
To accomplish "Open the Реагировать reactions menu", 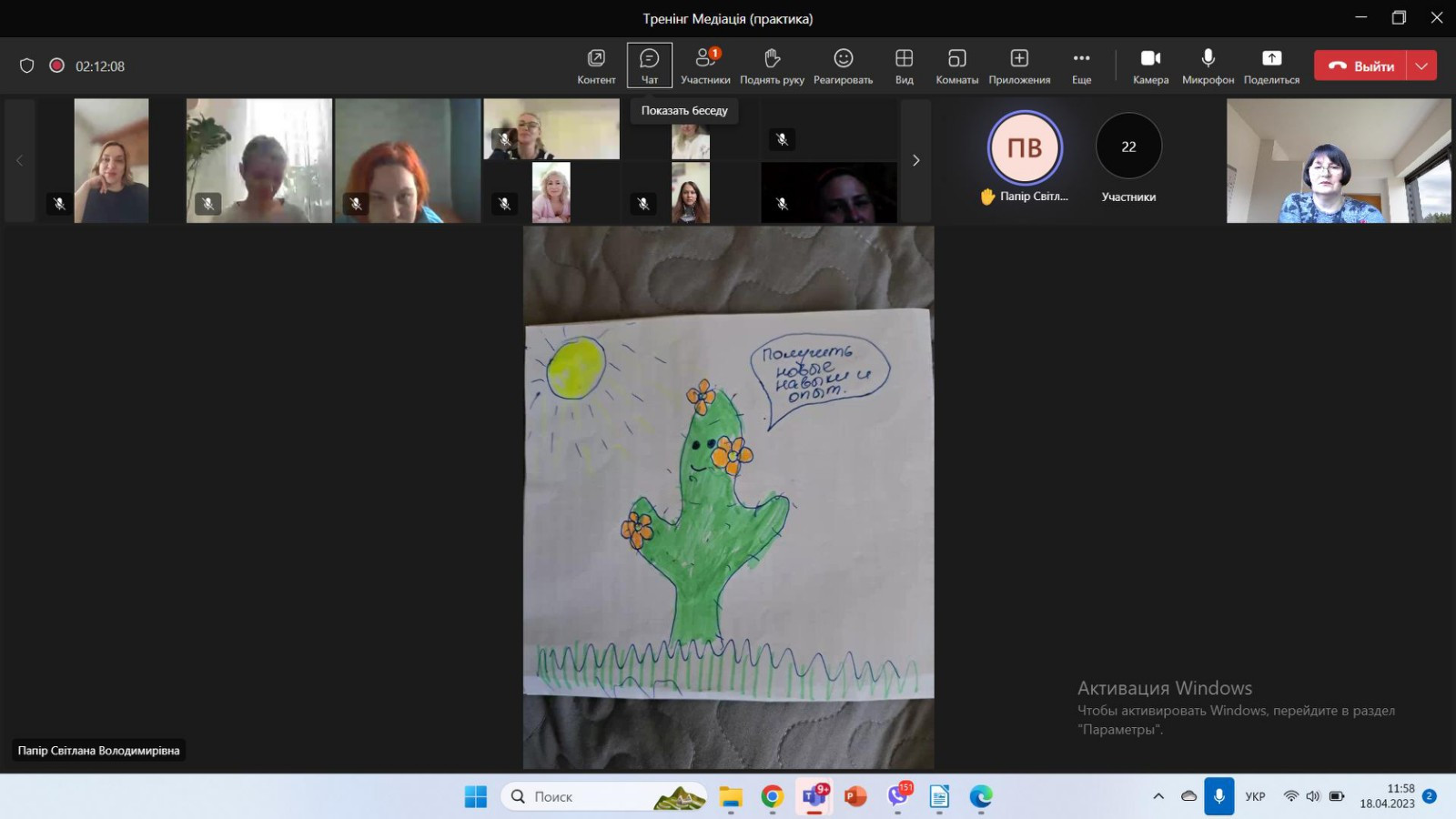I will pos(843,66).
